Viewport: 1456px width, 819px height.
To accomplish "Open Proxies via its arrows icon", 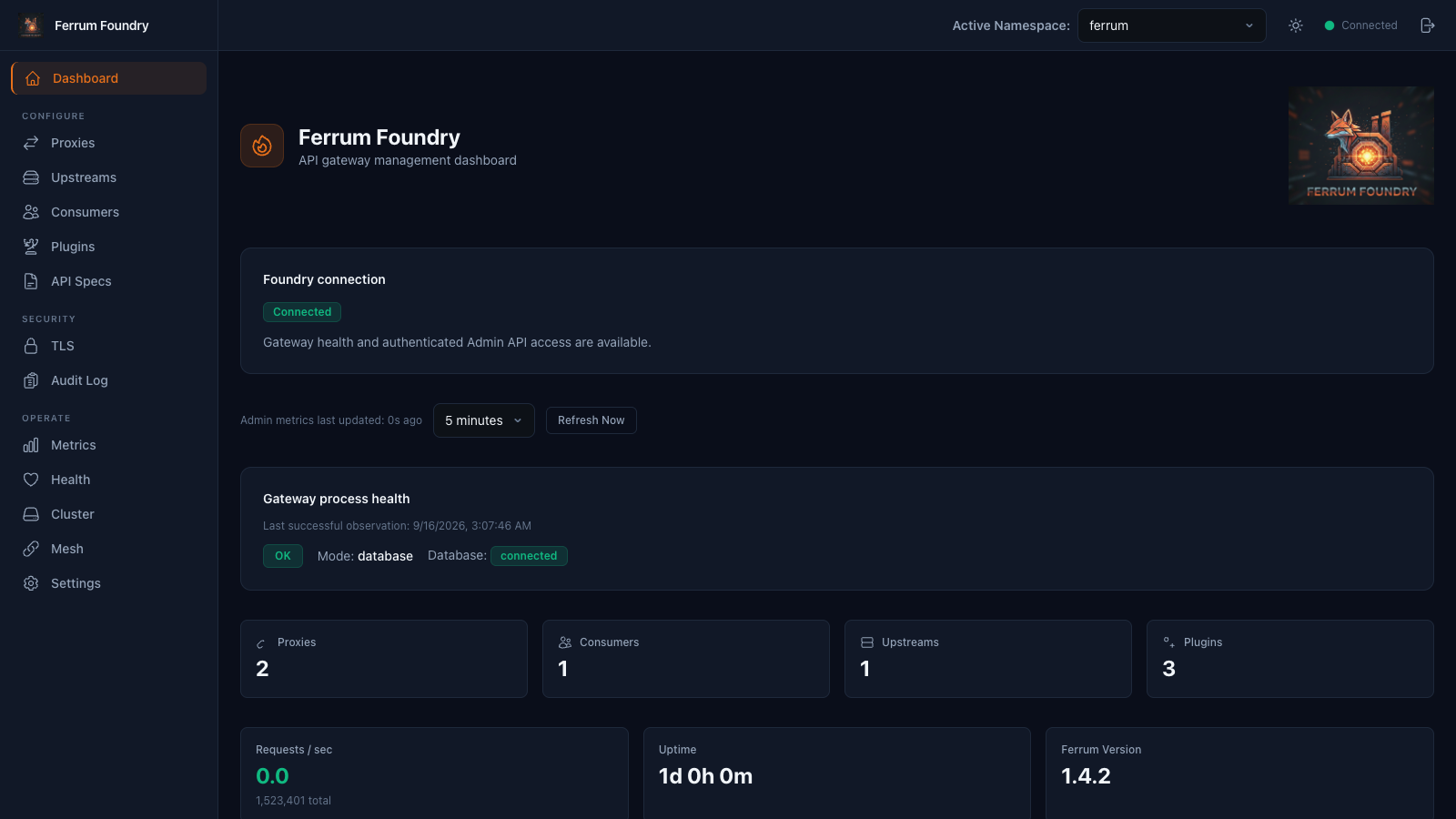I will pos(31,143).
